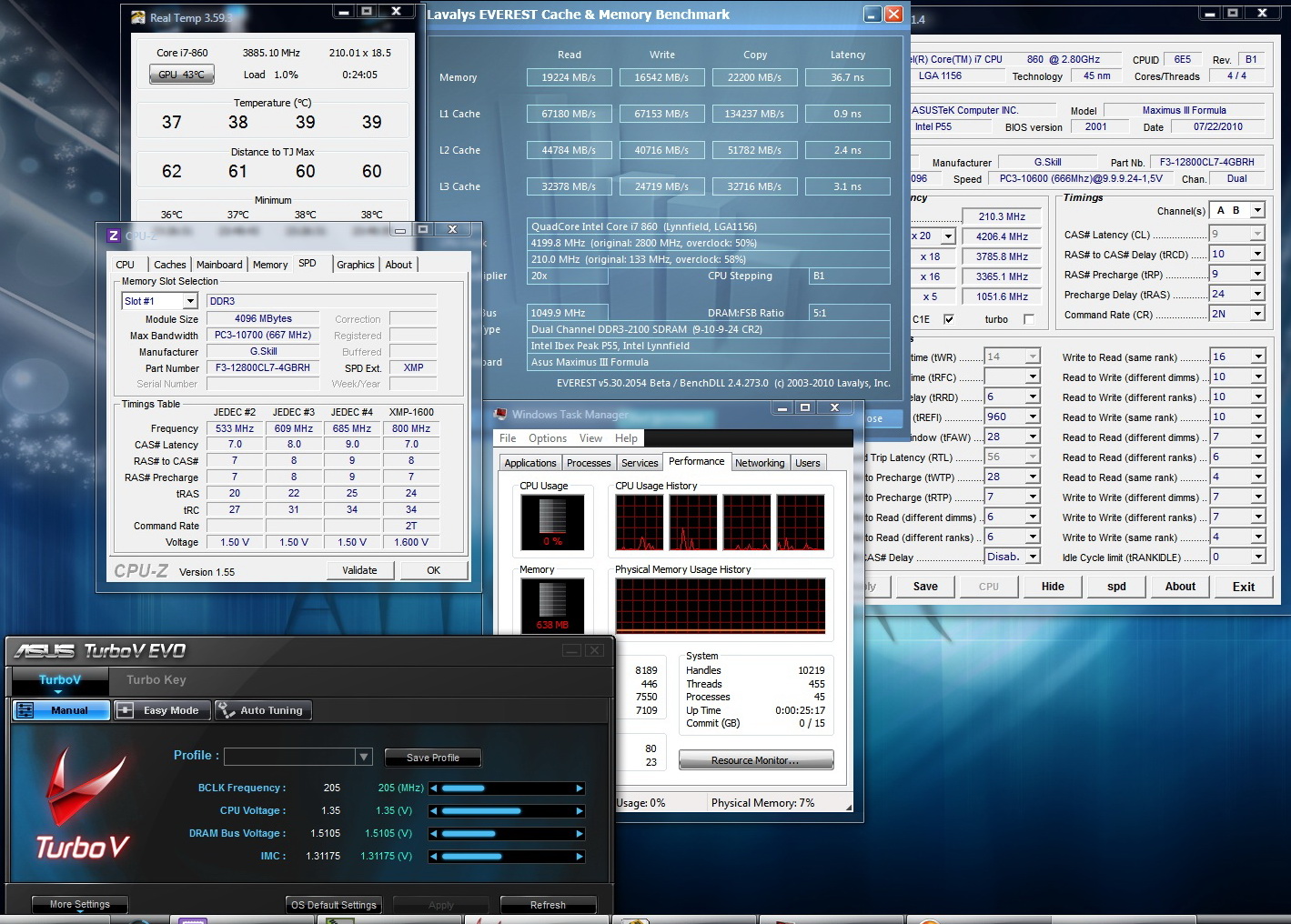
Task: Increase DRAM Bus Voltage with right arrow
Action: point(580,834)
